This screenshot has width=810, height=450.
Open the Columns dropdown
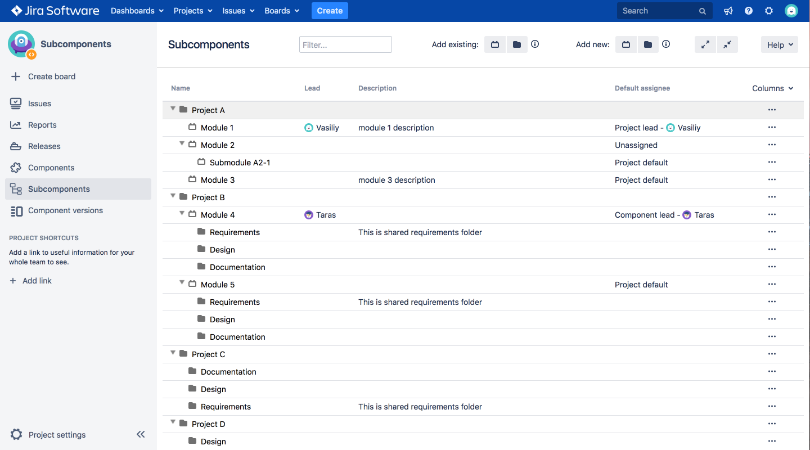coord(772,88)
